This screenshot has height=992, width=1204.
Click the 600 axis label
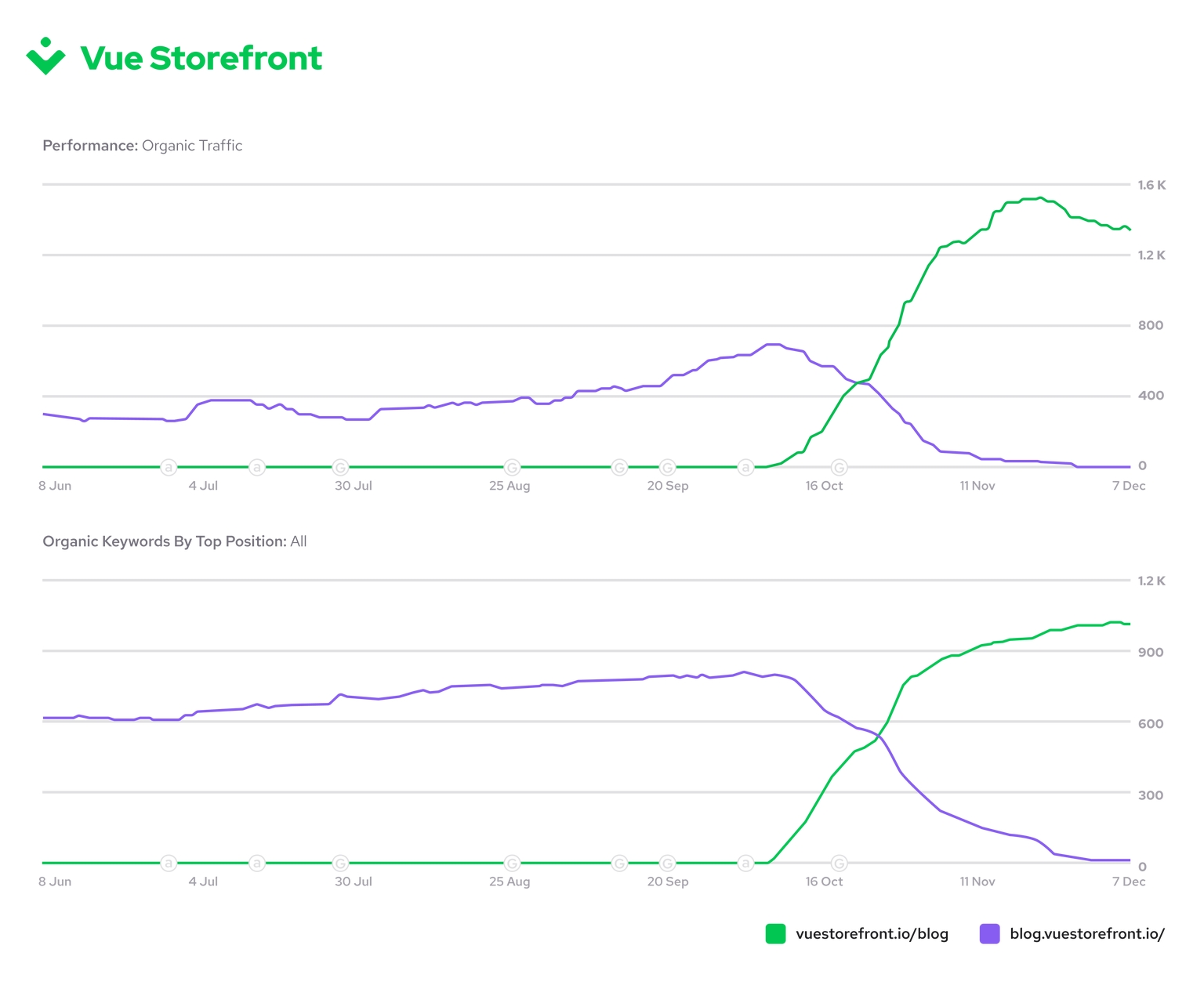pyautogui.click(x=1151, y=723)
